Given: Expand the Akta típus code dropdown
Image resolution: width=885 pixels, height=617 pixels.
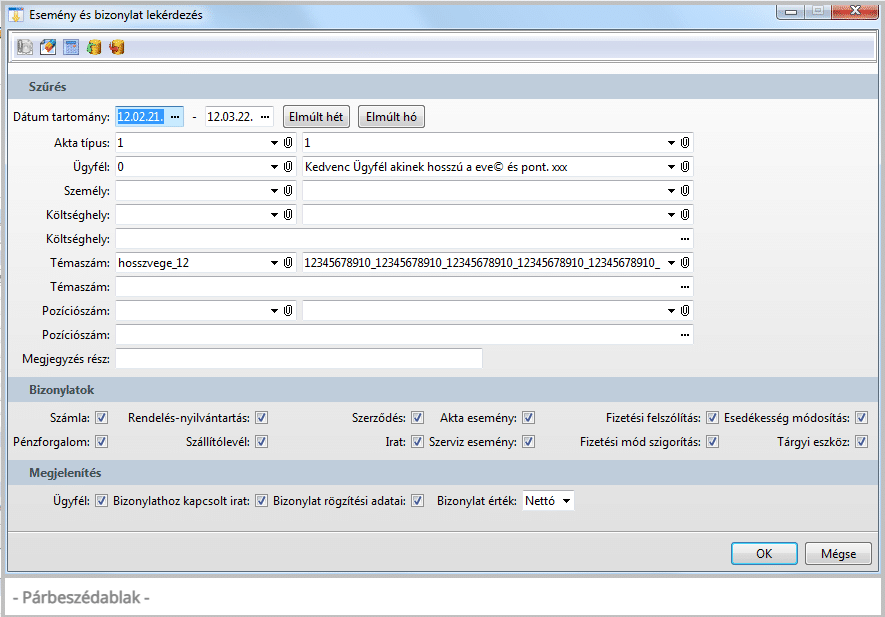Looking at the screenshot, I should tap(274, 143).
